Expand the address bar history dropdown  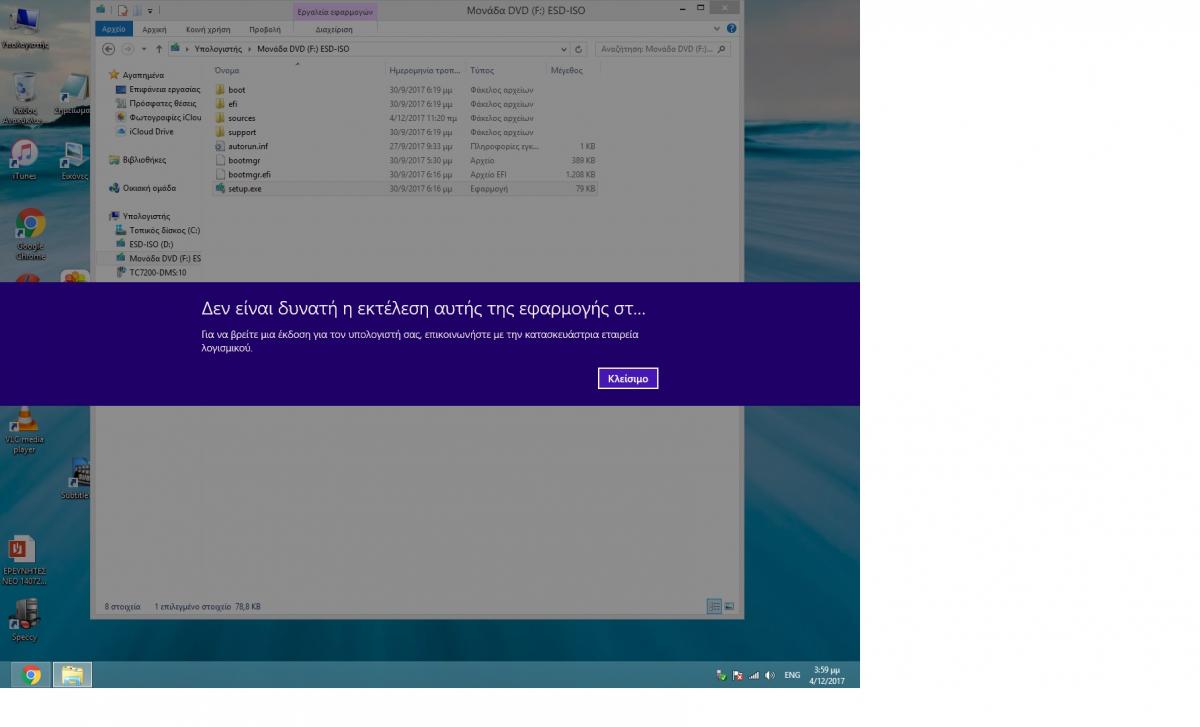[x=564, y=49]
